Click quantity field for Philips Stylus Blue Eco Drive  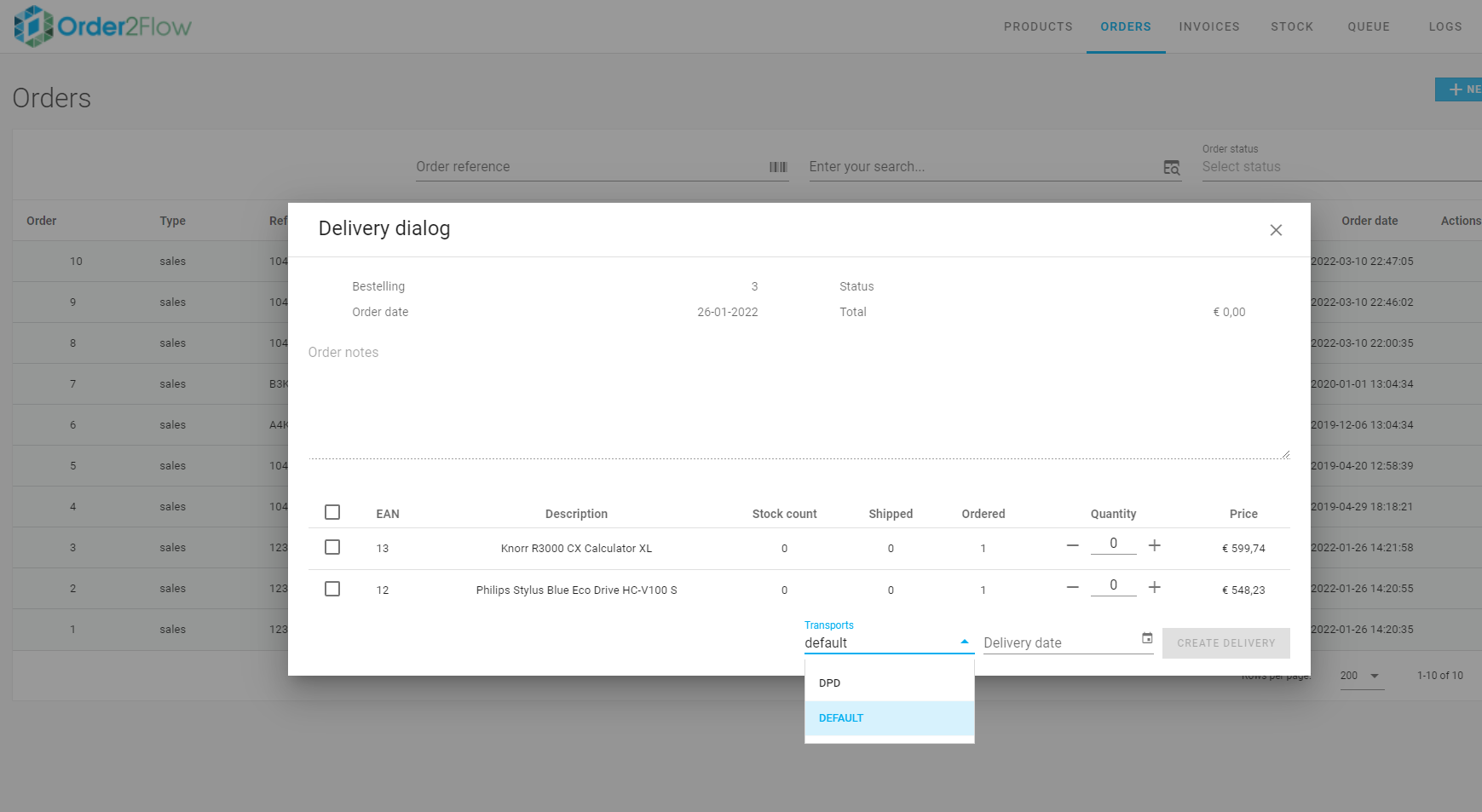pyautogui.click(x=1114, y=585)
